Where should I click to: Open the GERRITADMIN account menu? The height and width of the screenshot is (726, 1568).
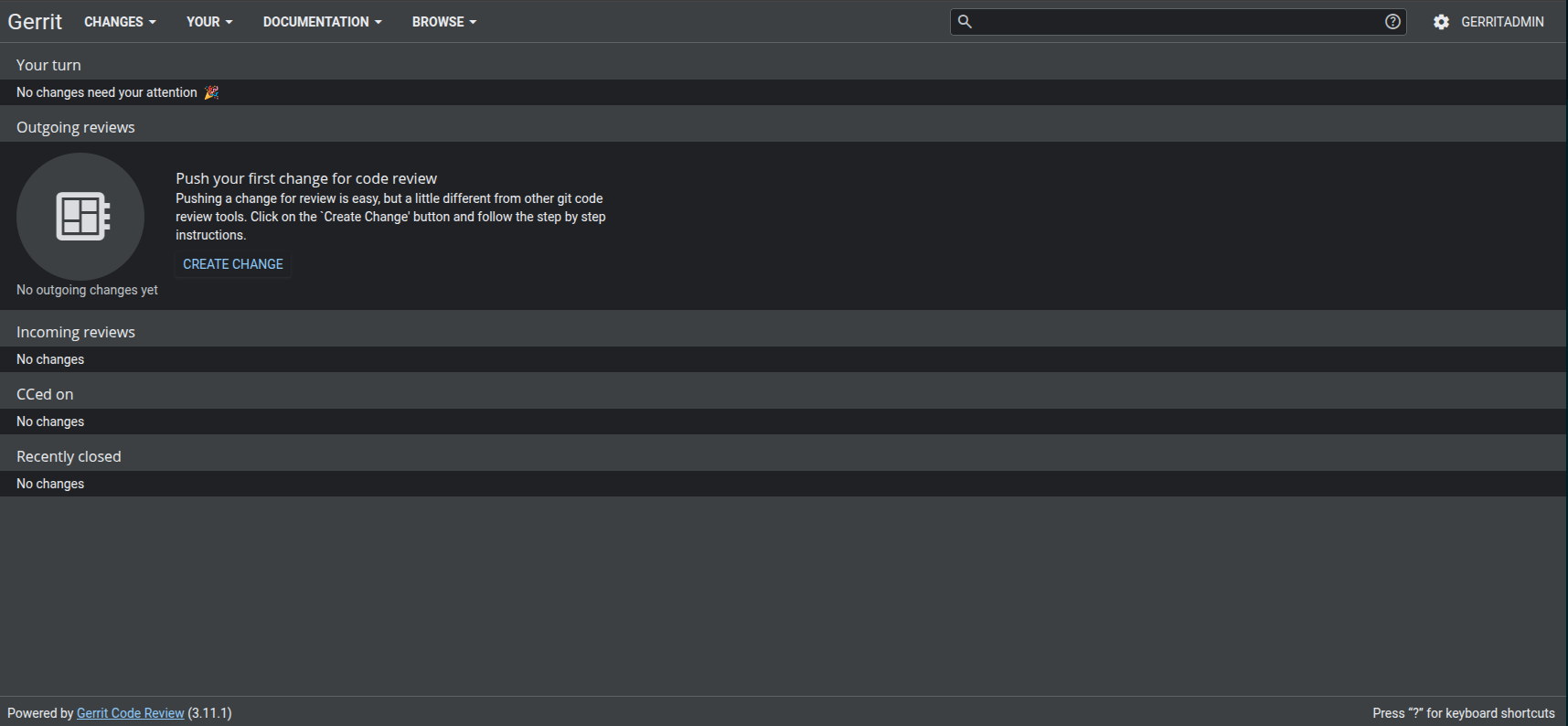1502,22
